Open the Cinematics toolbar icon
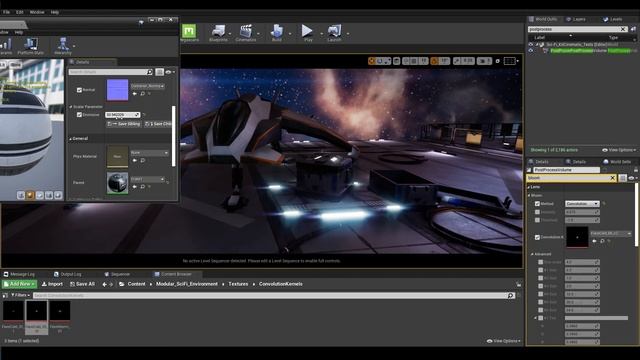Screen dimensions: 640x360 click(246, 31)
